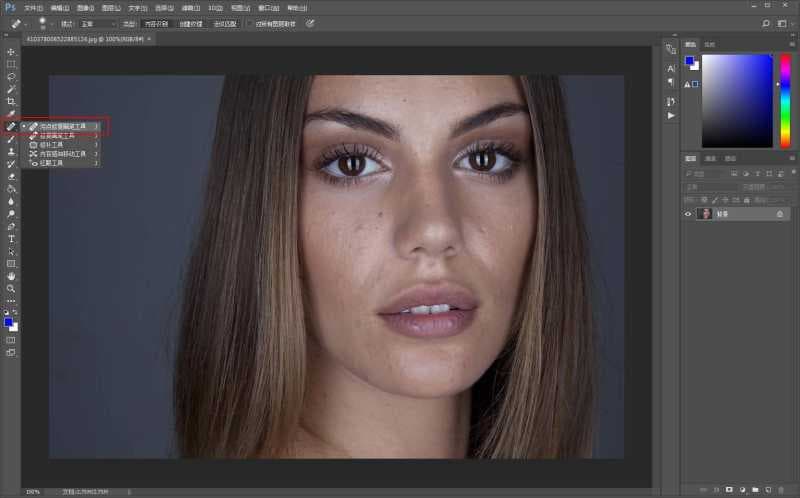Screen dimensions: 800x498
Task: Enable the sample all layers checkbox
Action: tap(249, 23)
